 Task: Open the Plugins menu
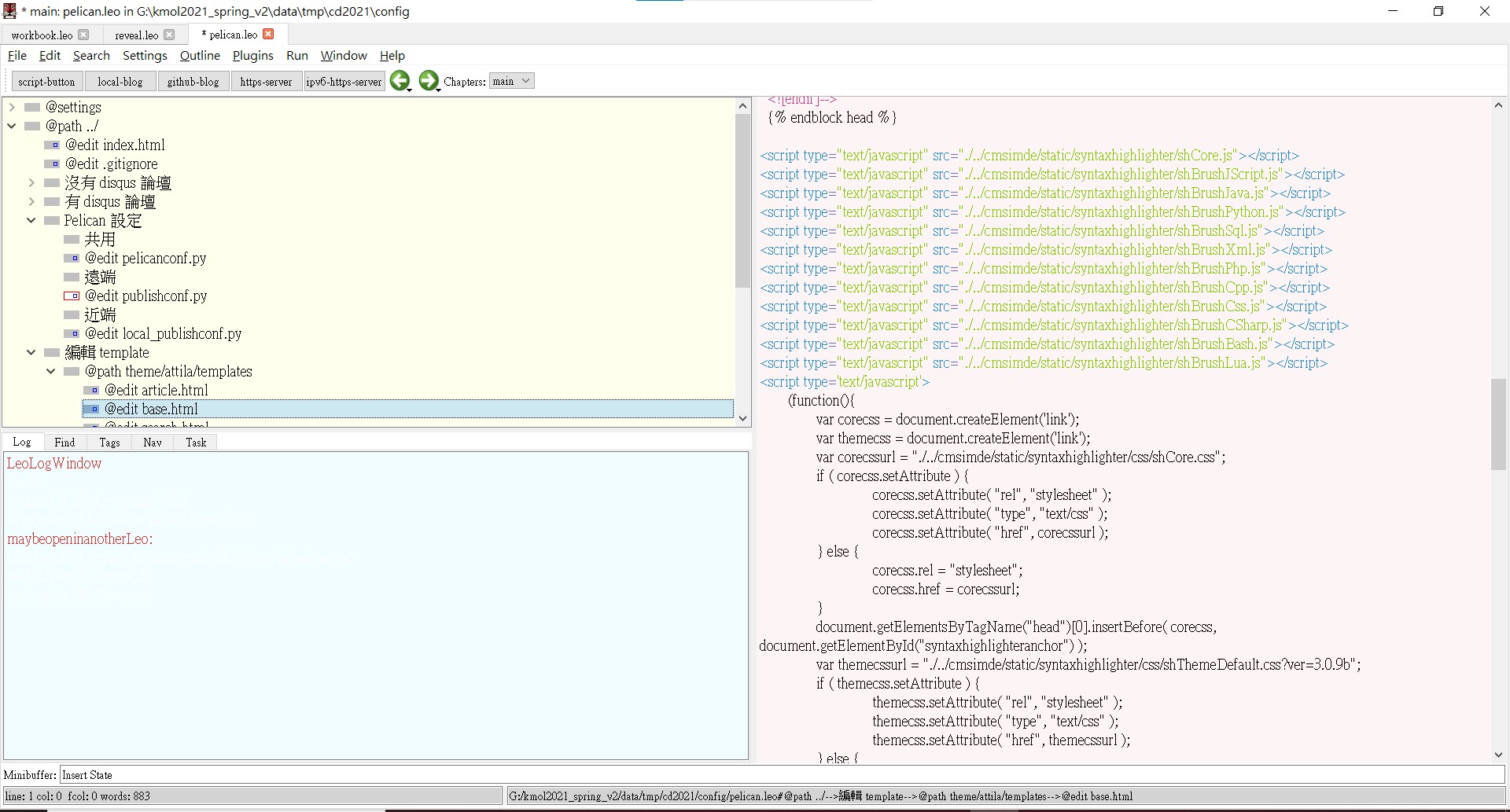pyautogui.click(x=253, y=55)
